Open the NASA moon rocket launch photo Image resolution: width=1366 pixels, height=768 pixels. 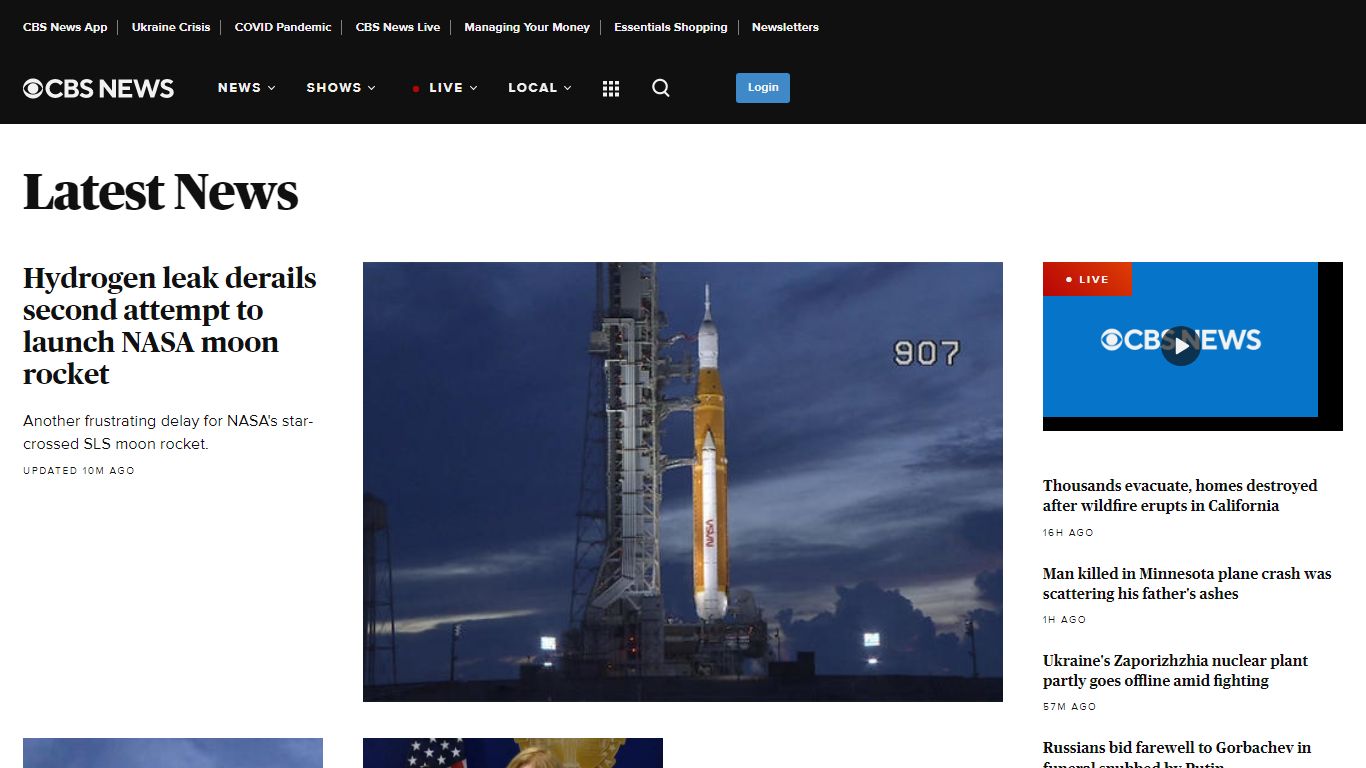tap(683, 482)
